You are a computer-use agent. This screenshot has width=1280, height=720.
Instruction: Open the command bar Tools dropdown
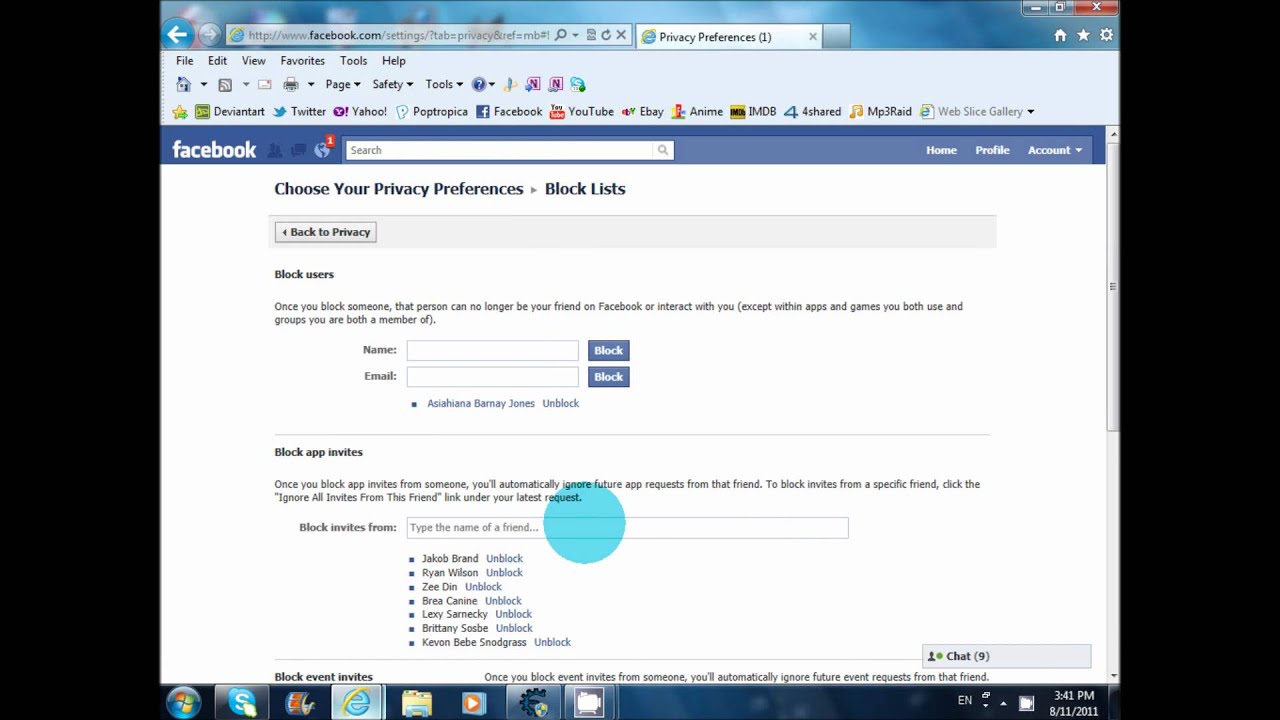(x=444, y=84)
